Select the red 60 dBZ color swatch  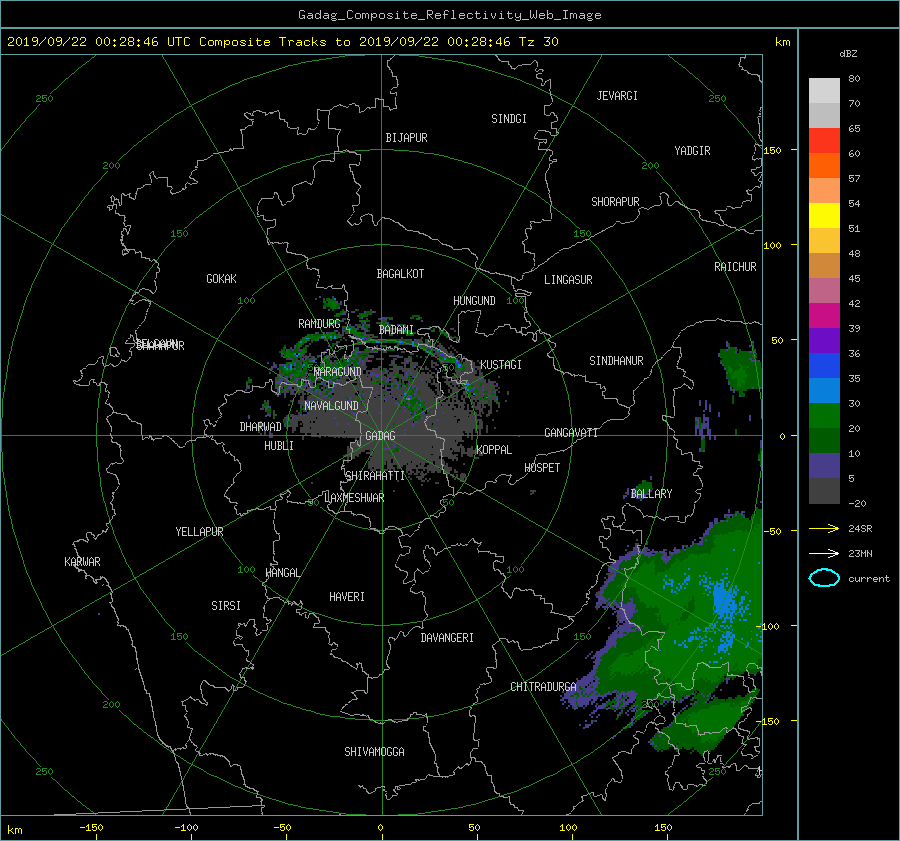coord(824,140)
